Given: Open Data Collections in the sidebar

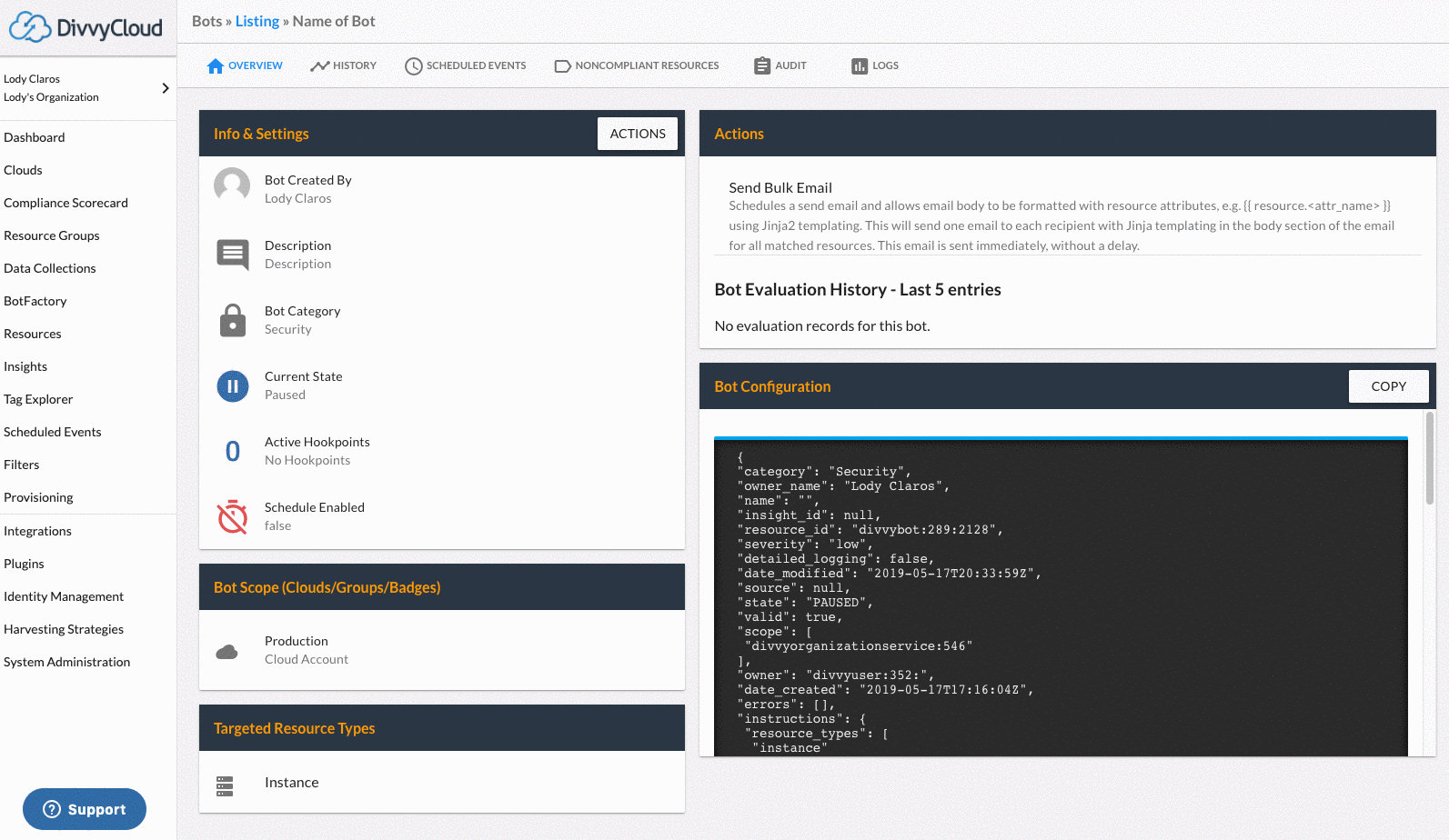Looking at the screenshot, I should point(50,268).
